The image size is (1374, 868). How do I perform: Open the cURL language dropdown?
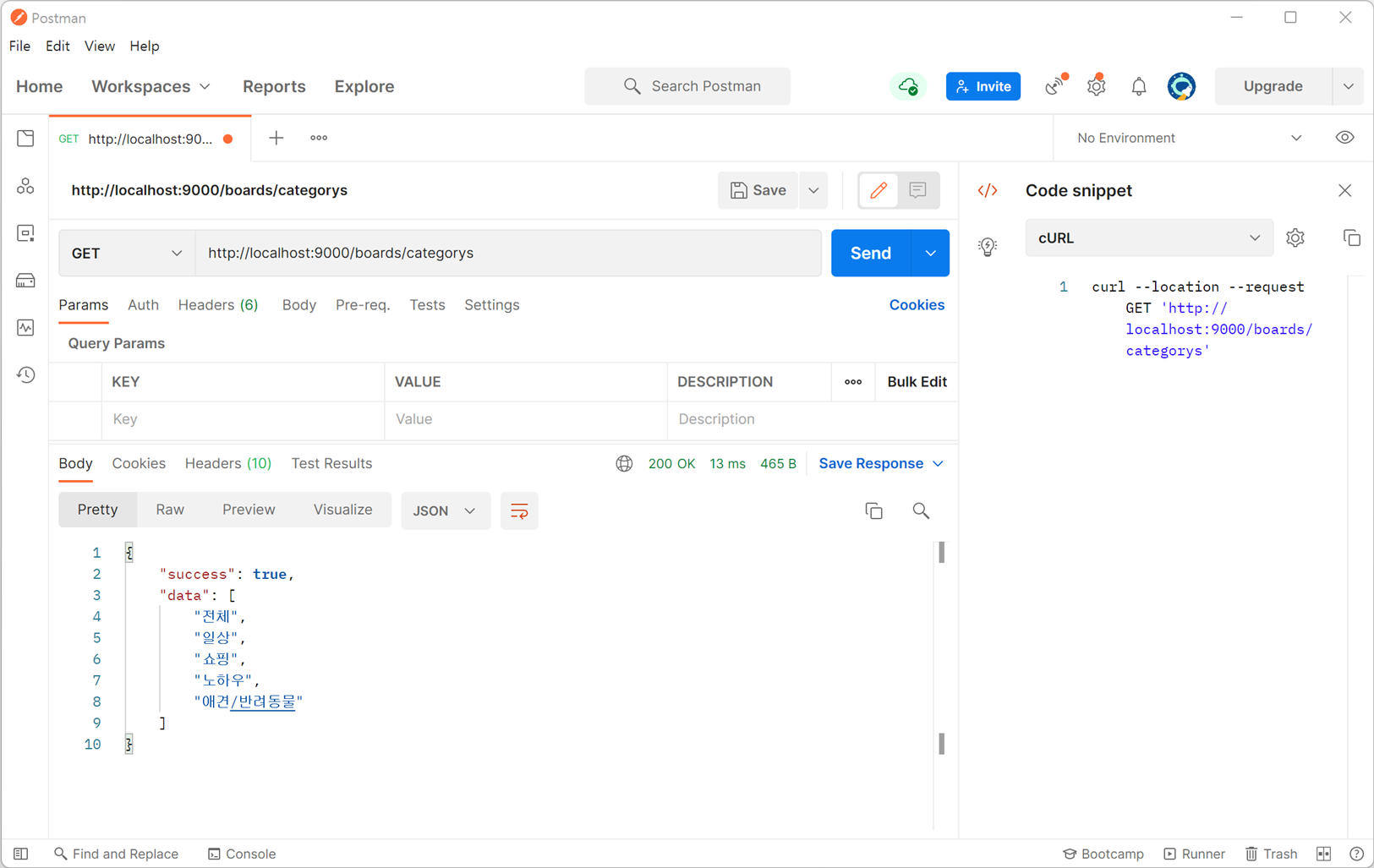1149,238
